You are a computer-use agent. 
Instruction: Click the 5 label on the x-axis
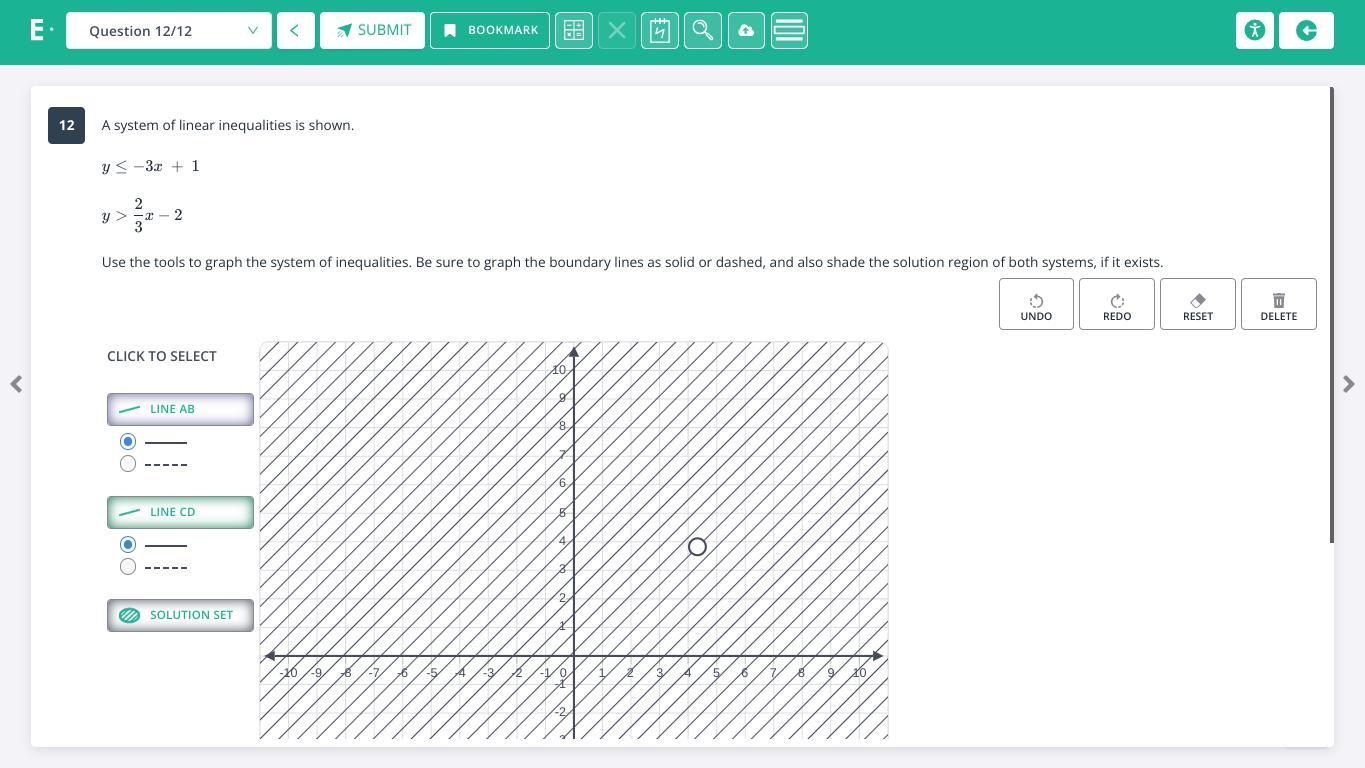[716, 673]
